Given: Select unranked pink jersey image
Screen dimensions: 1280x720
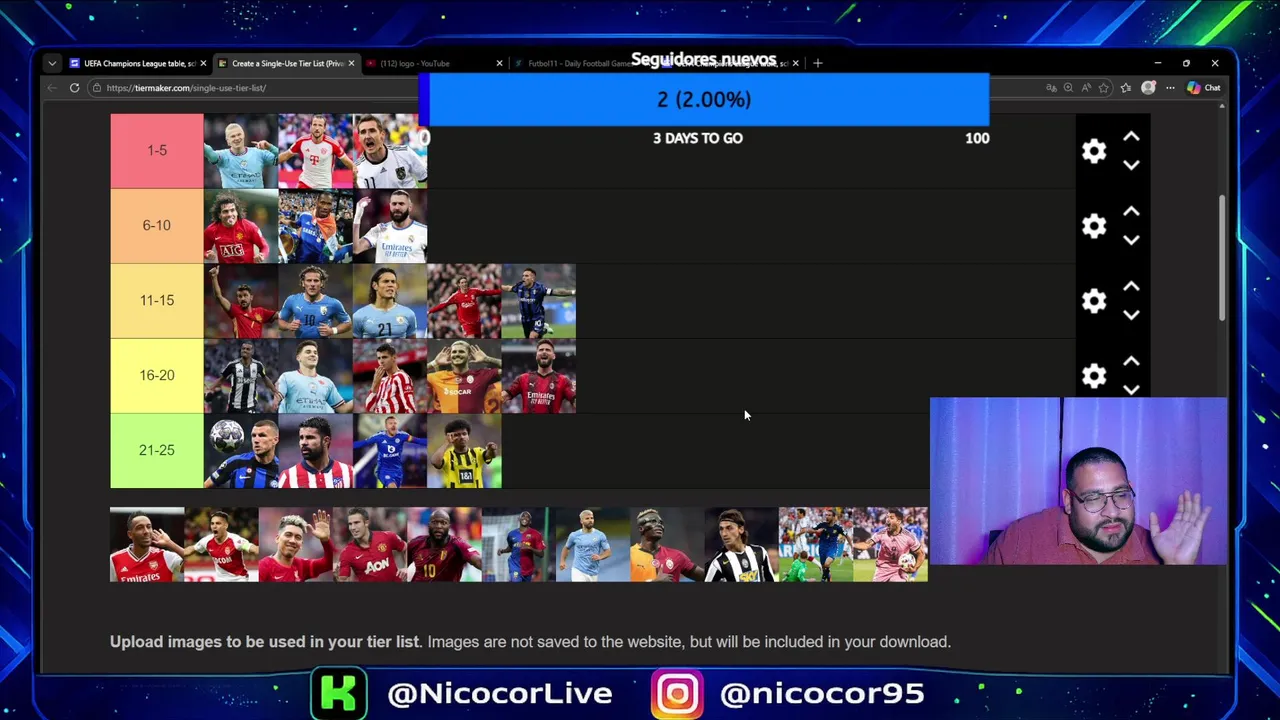Looking at the screenshot, I should [x=891, y=545].
